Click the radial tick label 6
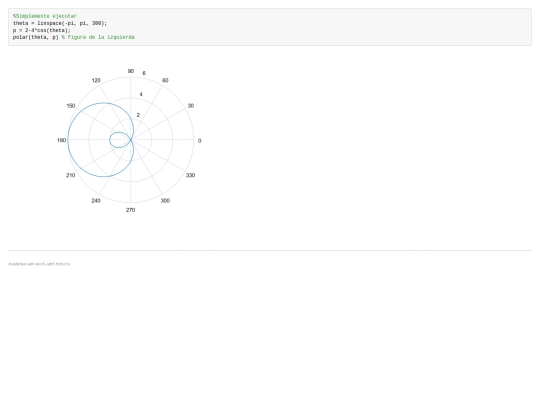The image size is (540, 405). coord(144,73)
